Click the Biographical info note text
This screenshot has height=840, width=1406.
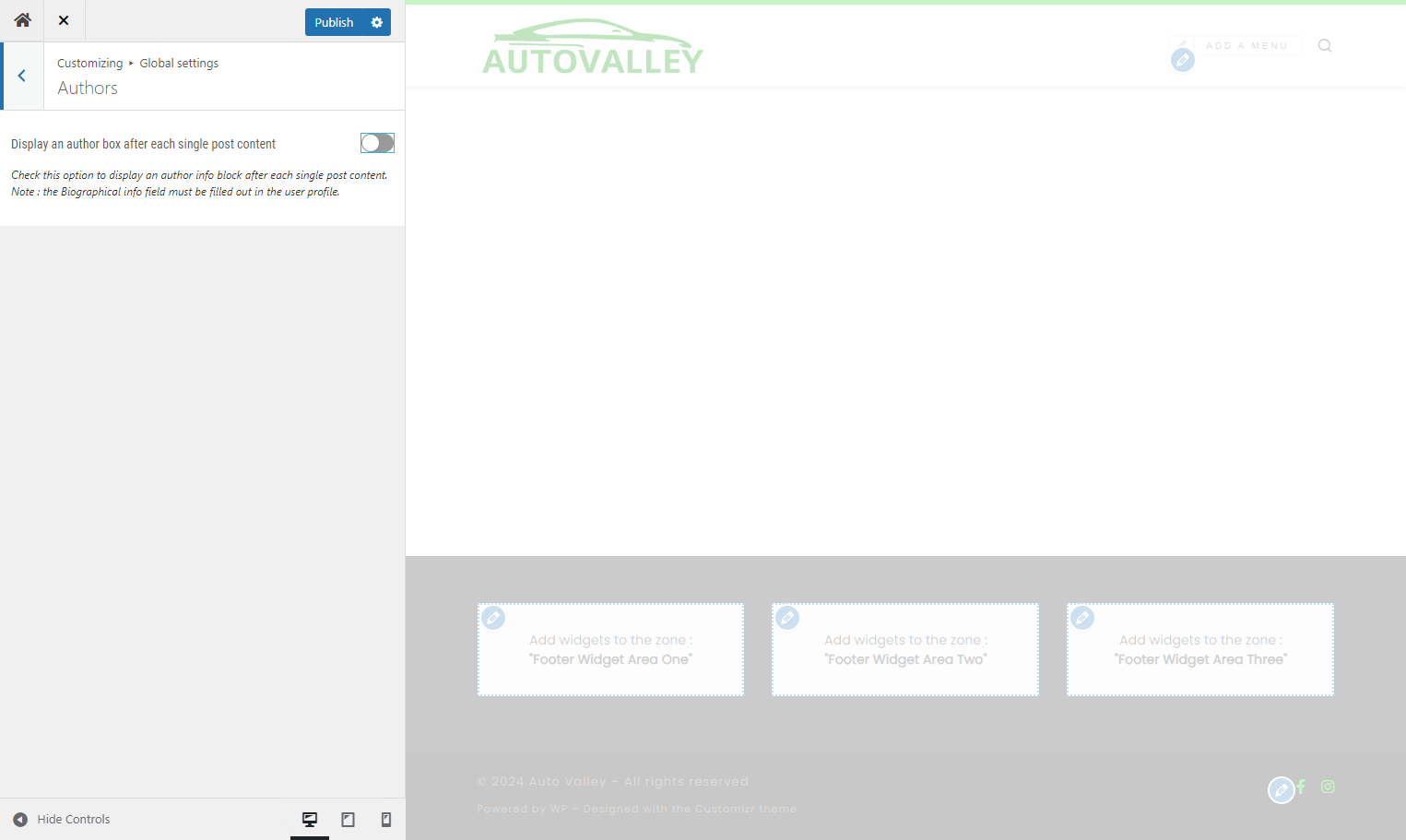tap(175, 192)
